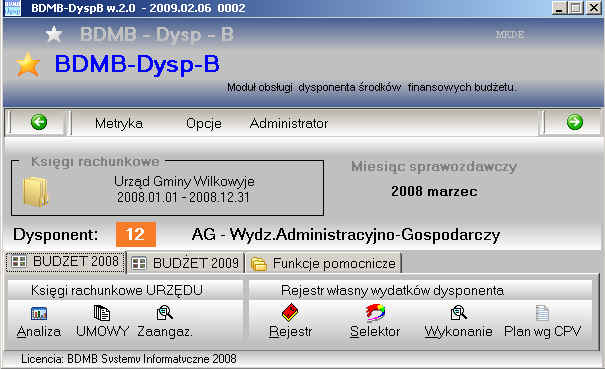Click AG - Wydz.Administracyjno-Gospodarczy name
605x369 pixels.
(346, 234)
